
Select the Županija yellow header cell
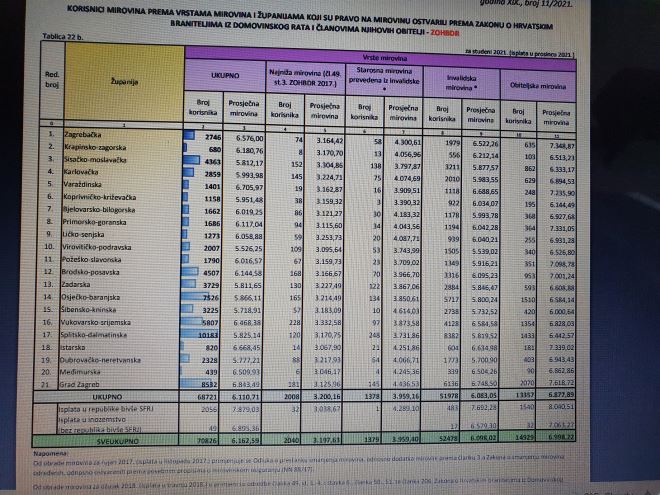coord(125,82)
